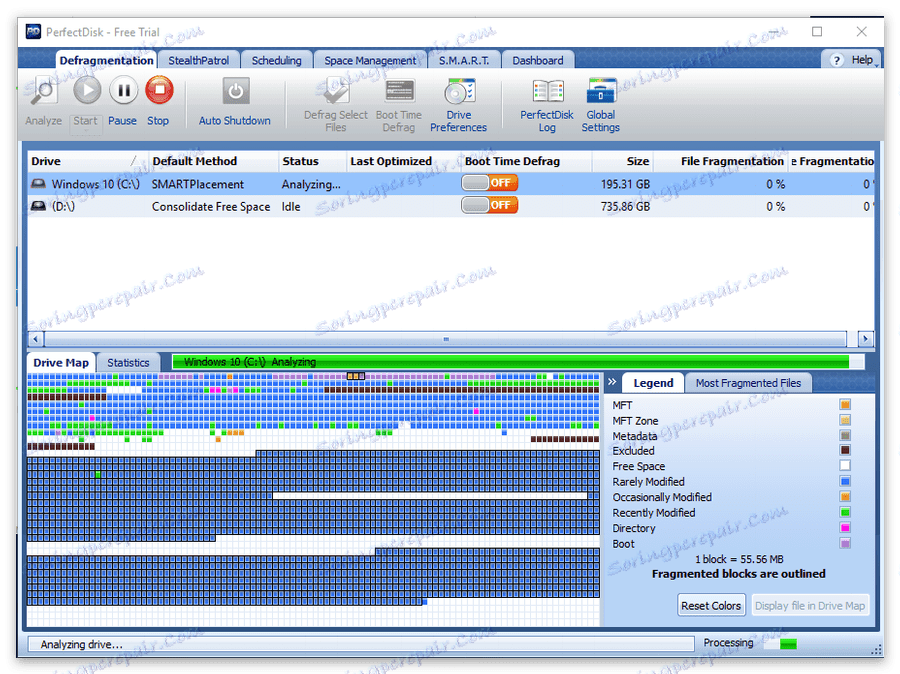Click the MFT color swatch

(x=845, y=405)
